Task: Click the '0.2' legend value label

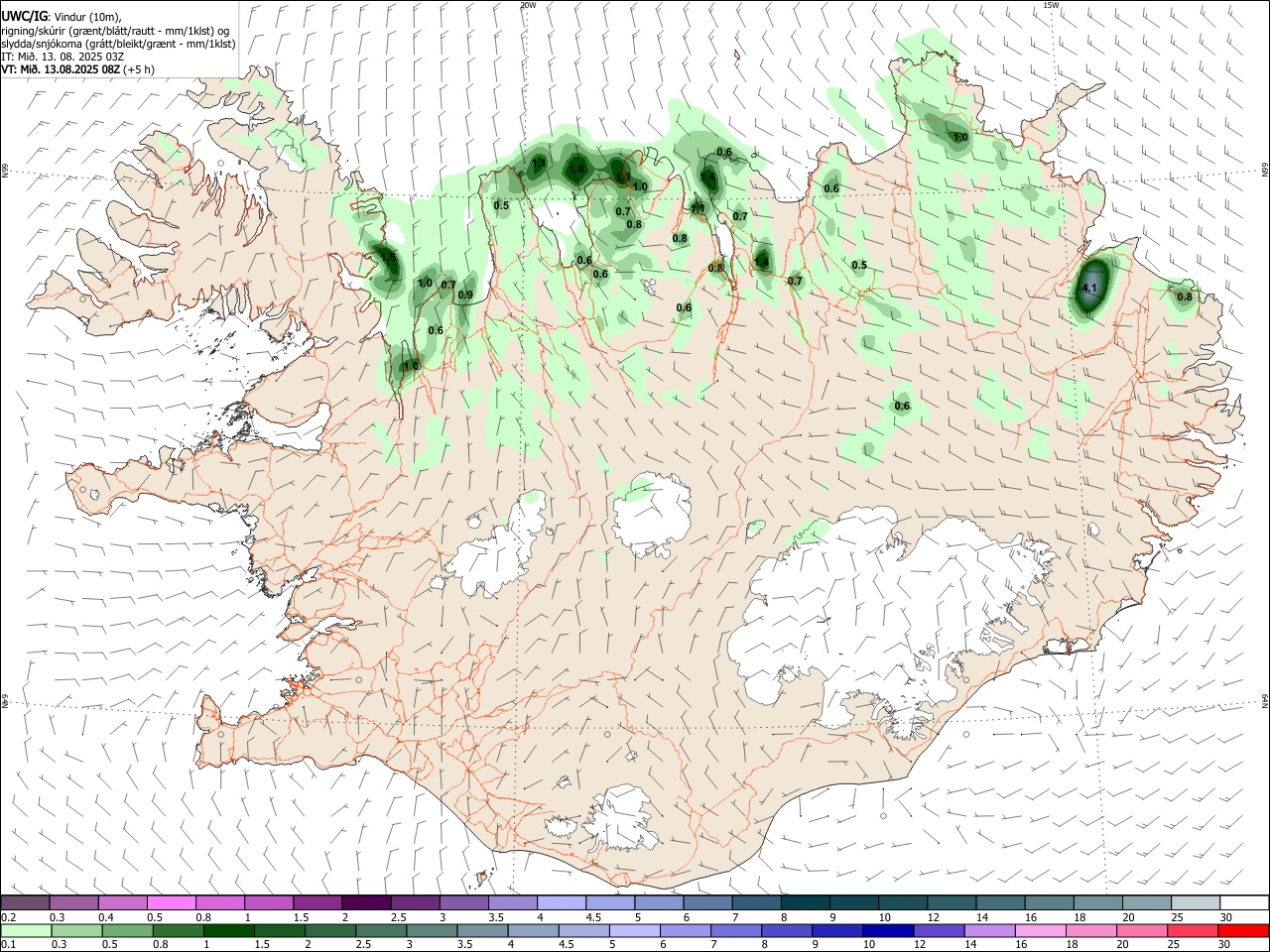Action: coord(8,917)
